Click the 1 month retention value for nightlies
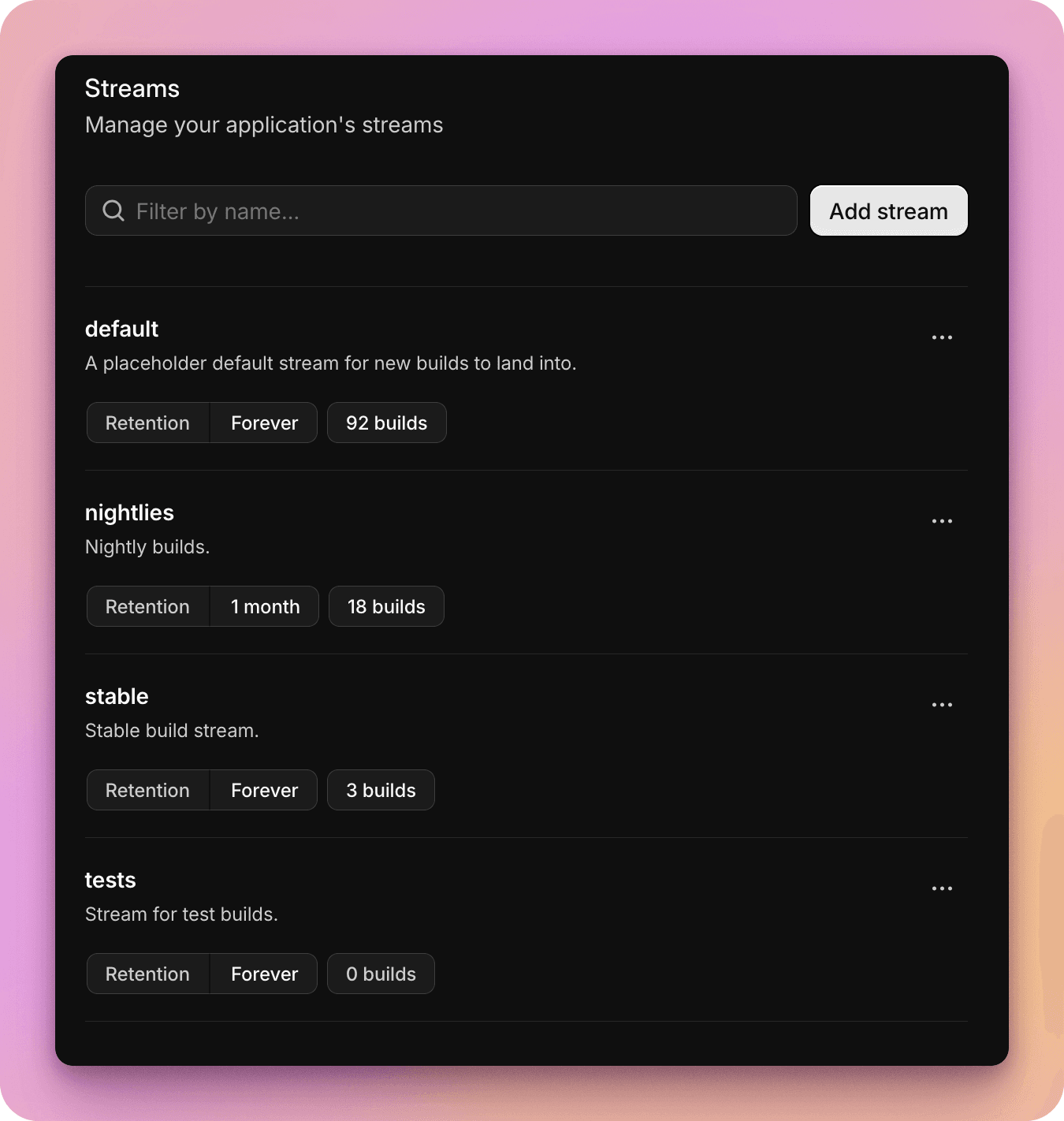This screenshot has width=1064, height=1121. click(x=265, y=606)
